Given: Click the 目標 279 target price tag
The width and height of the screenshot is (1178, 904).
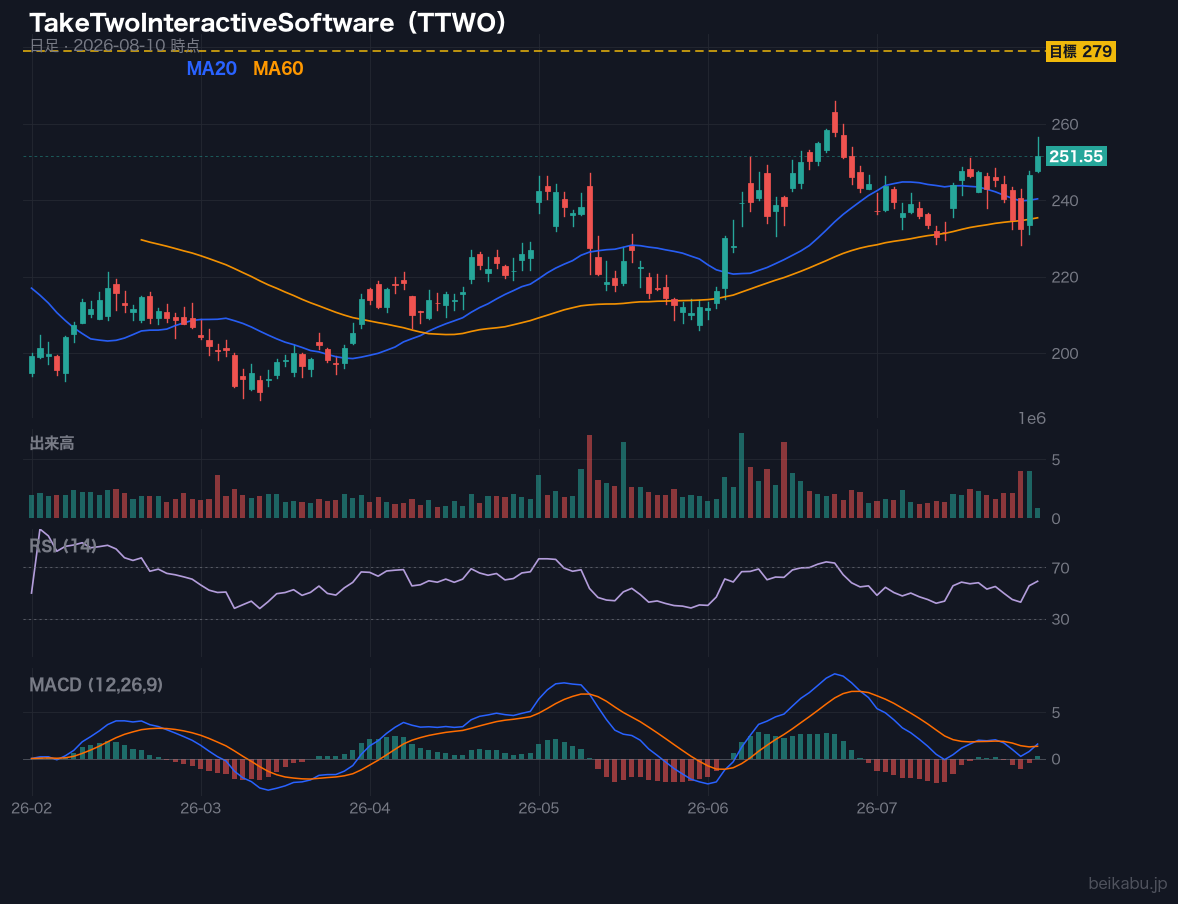Looking at the screenshot, I should [1080, 51].
